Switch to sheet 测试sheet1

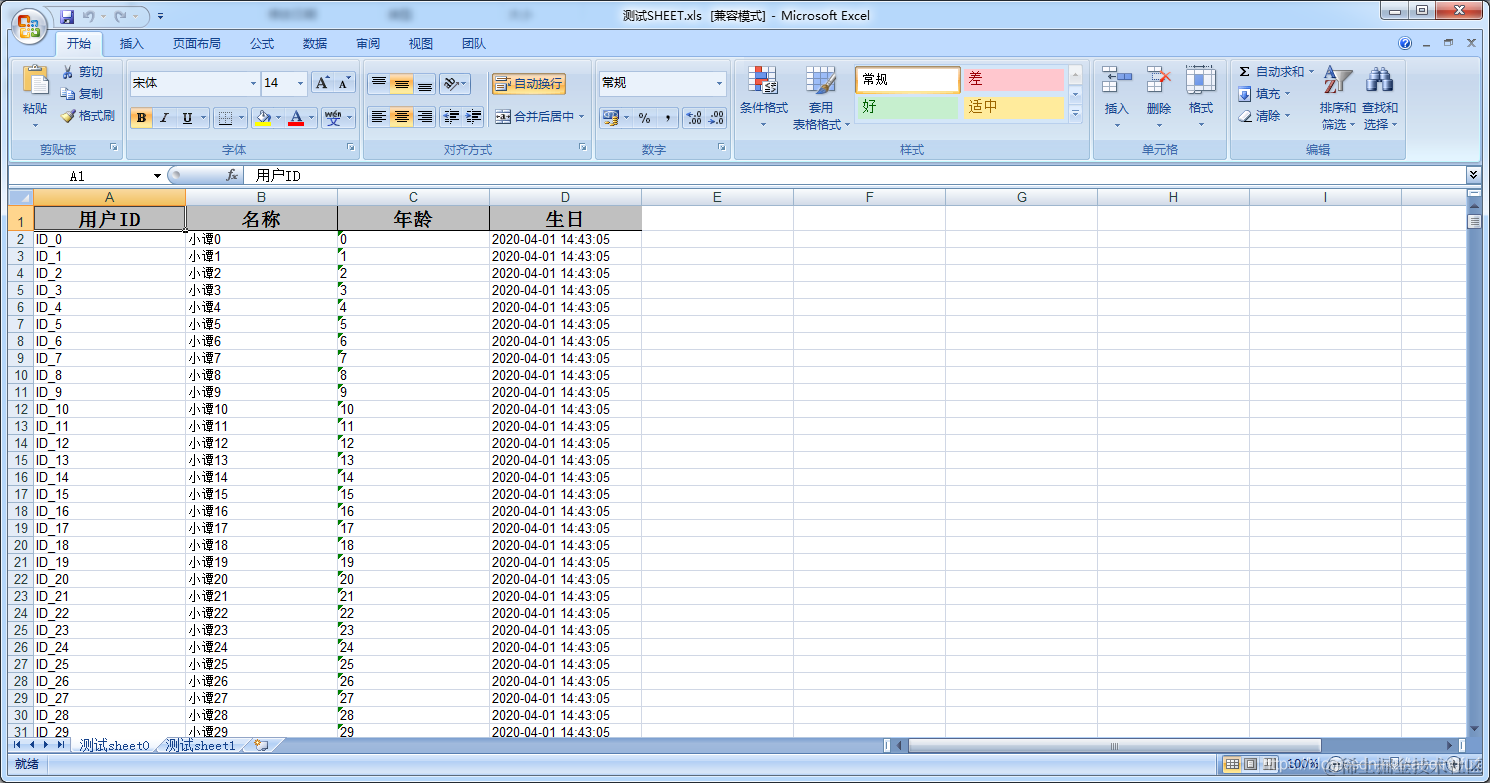click(x=201, y=746)
